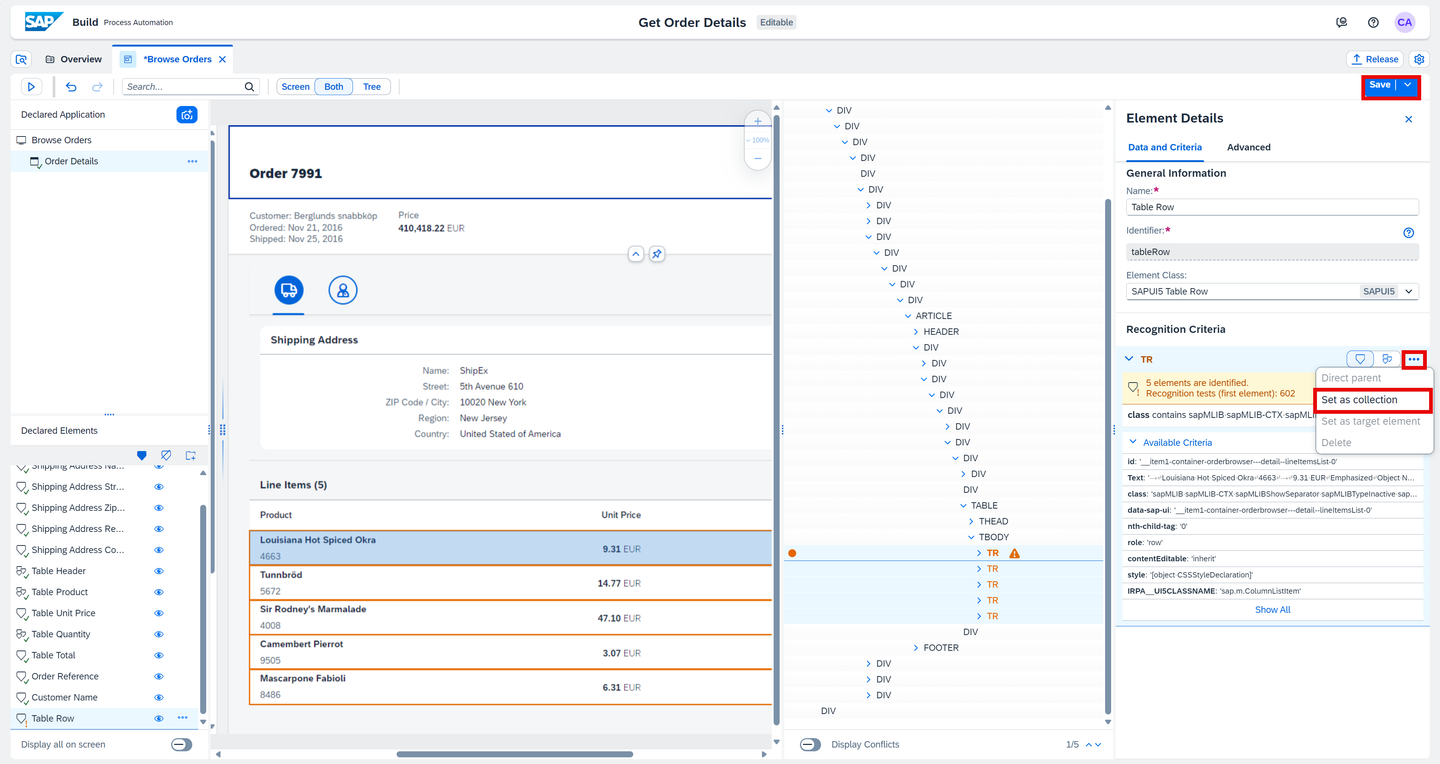Open Order Details screen options dots
This screenshot has width=1440, height=764.
pos(192,161)
